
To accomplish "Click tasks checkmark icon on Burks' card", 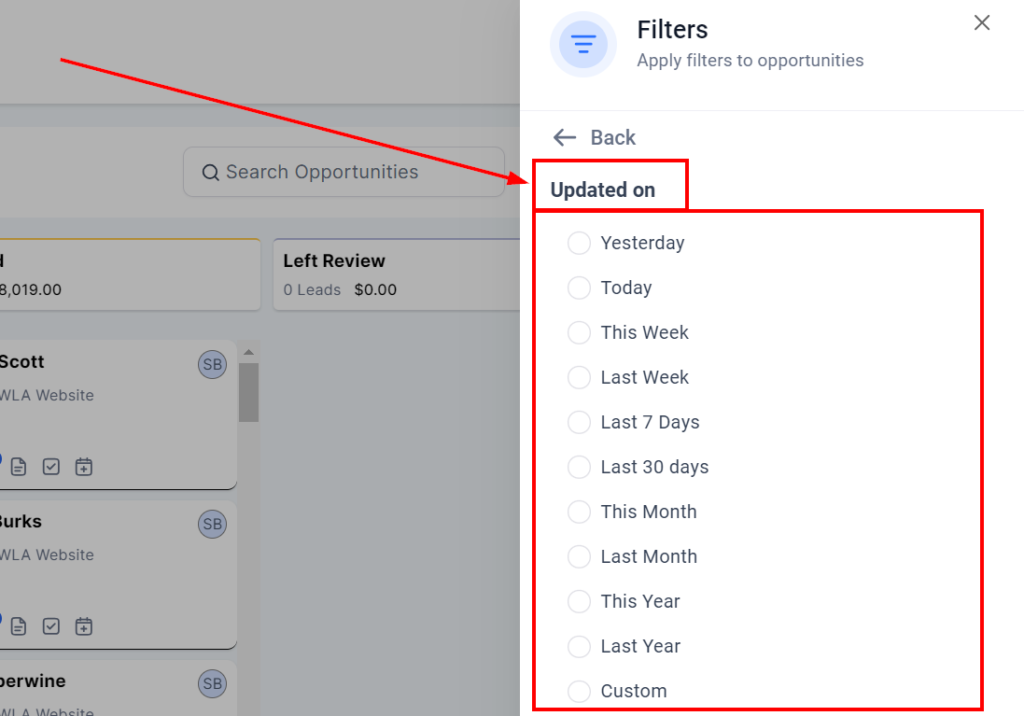I will 51,627.
